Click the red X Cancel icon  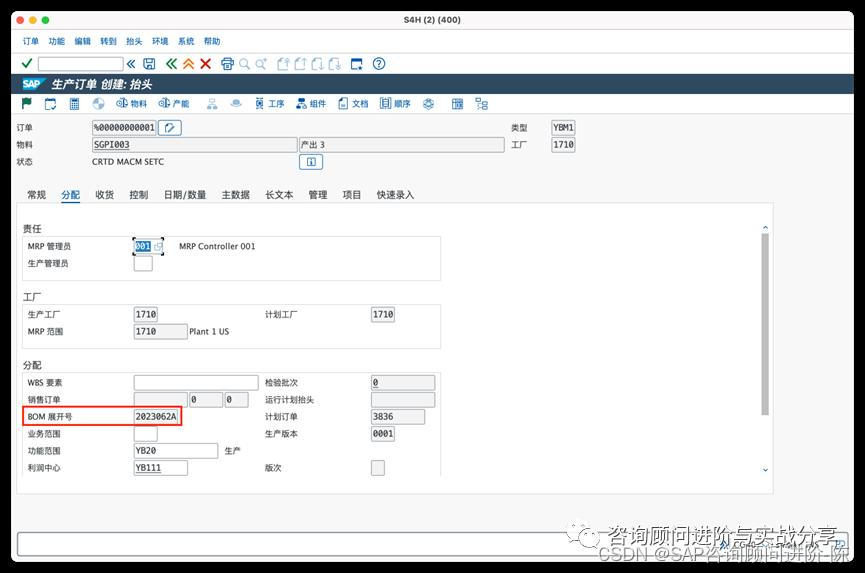pos(205,64)
